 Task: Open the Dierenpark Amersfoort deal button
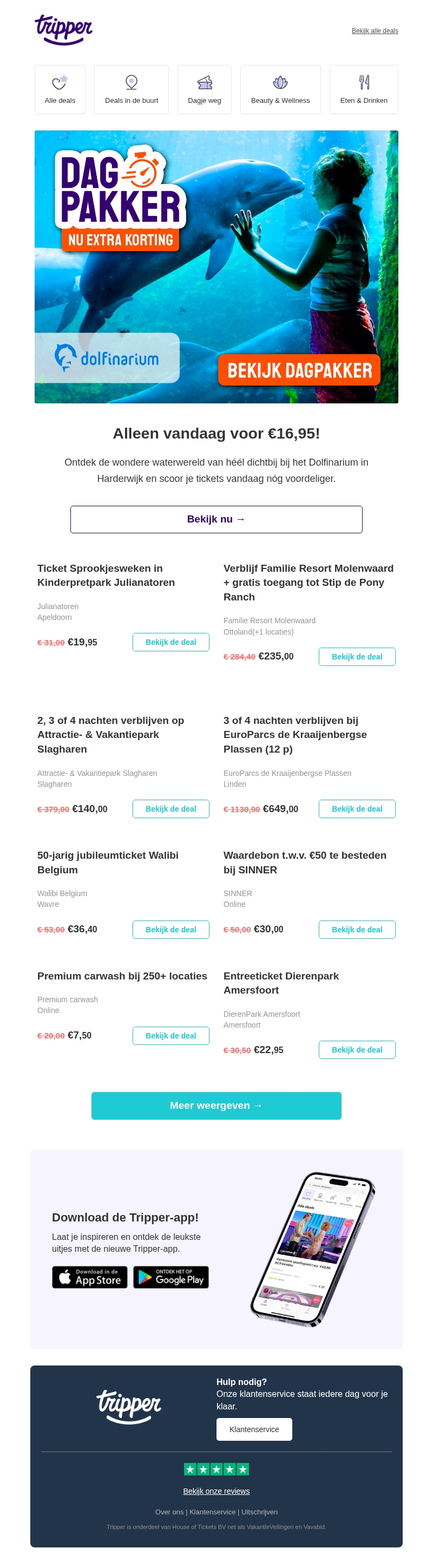coord(356,1050)
